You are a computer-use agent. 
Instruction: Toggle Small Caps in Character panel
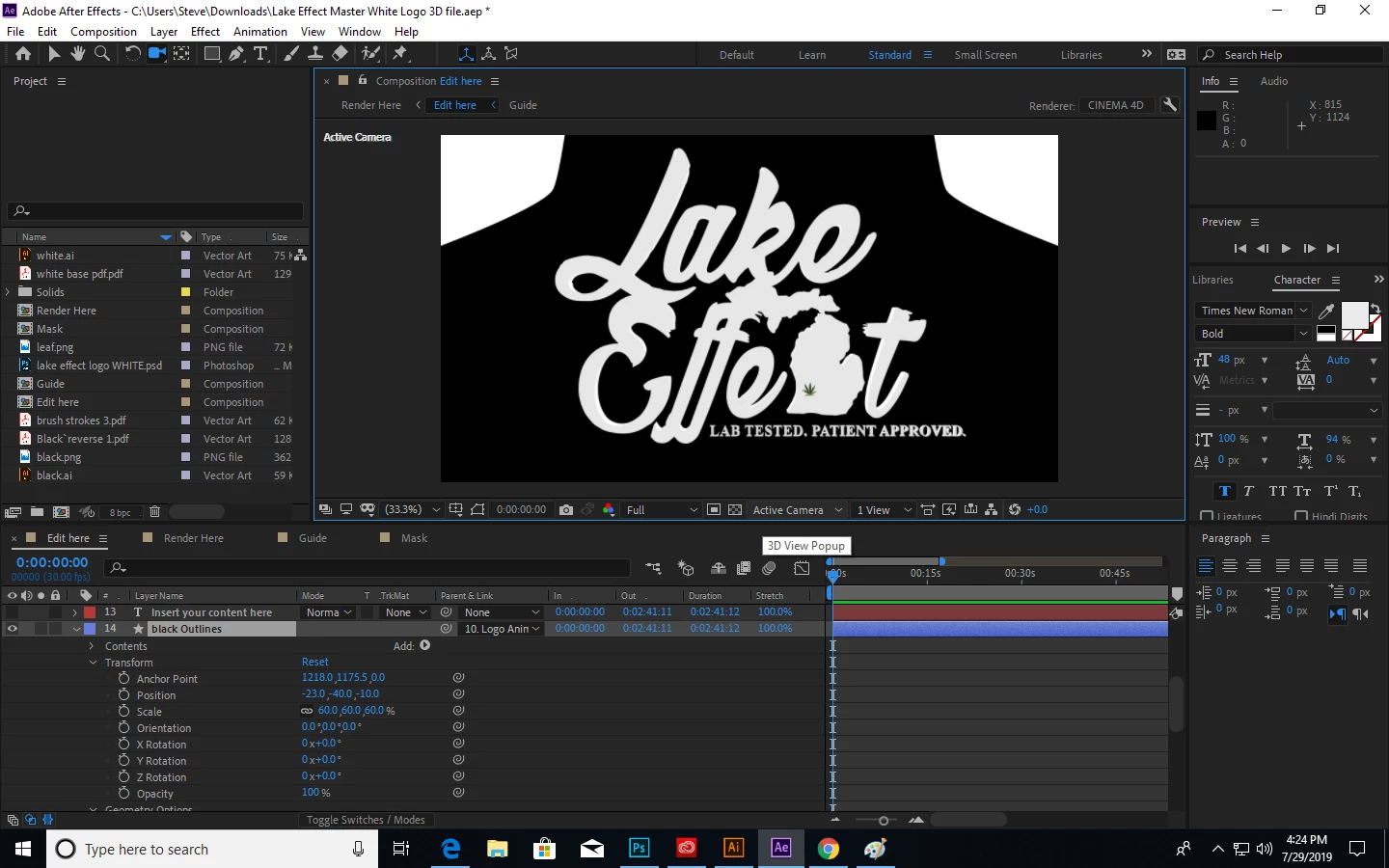pyautogui.click(x=1302, y=491)
